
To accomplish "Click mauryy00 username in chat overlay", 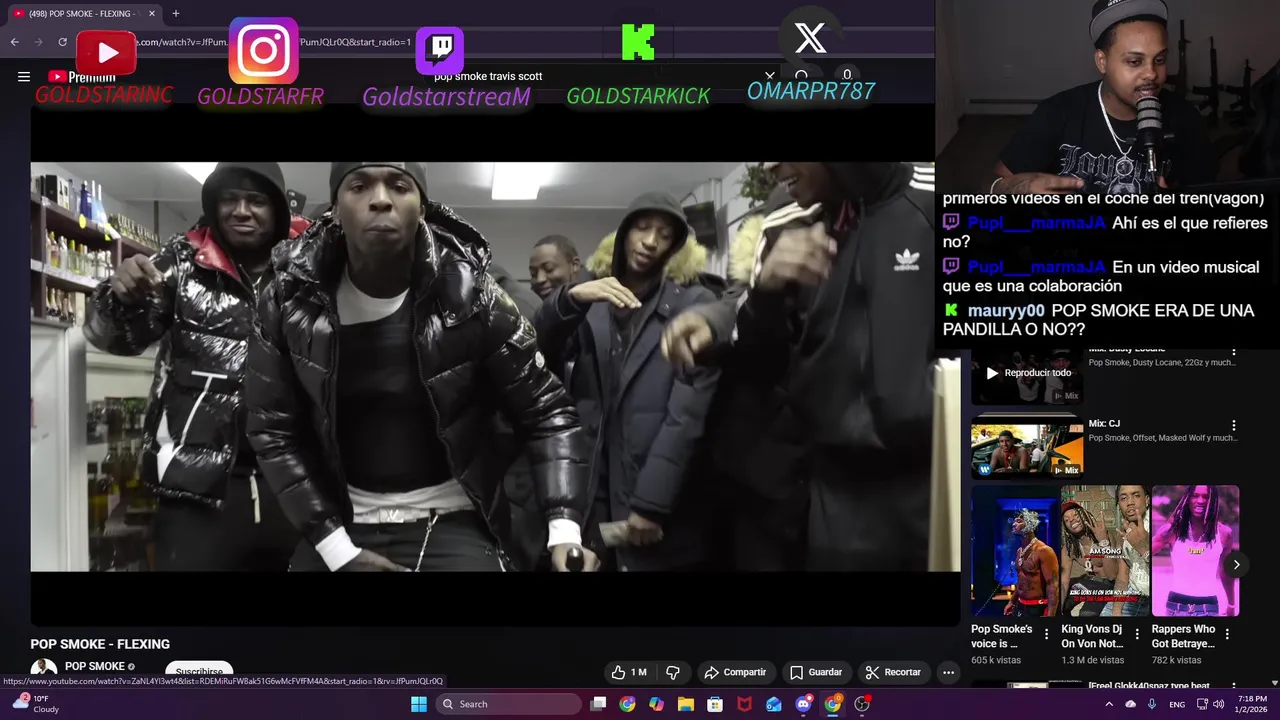I will tap(1006, 311).
